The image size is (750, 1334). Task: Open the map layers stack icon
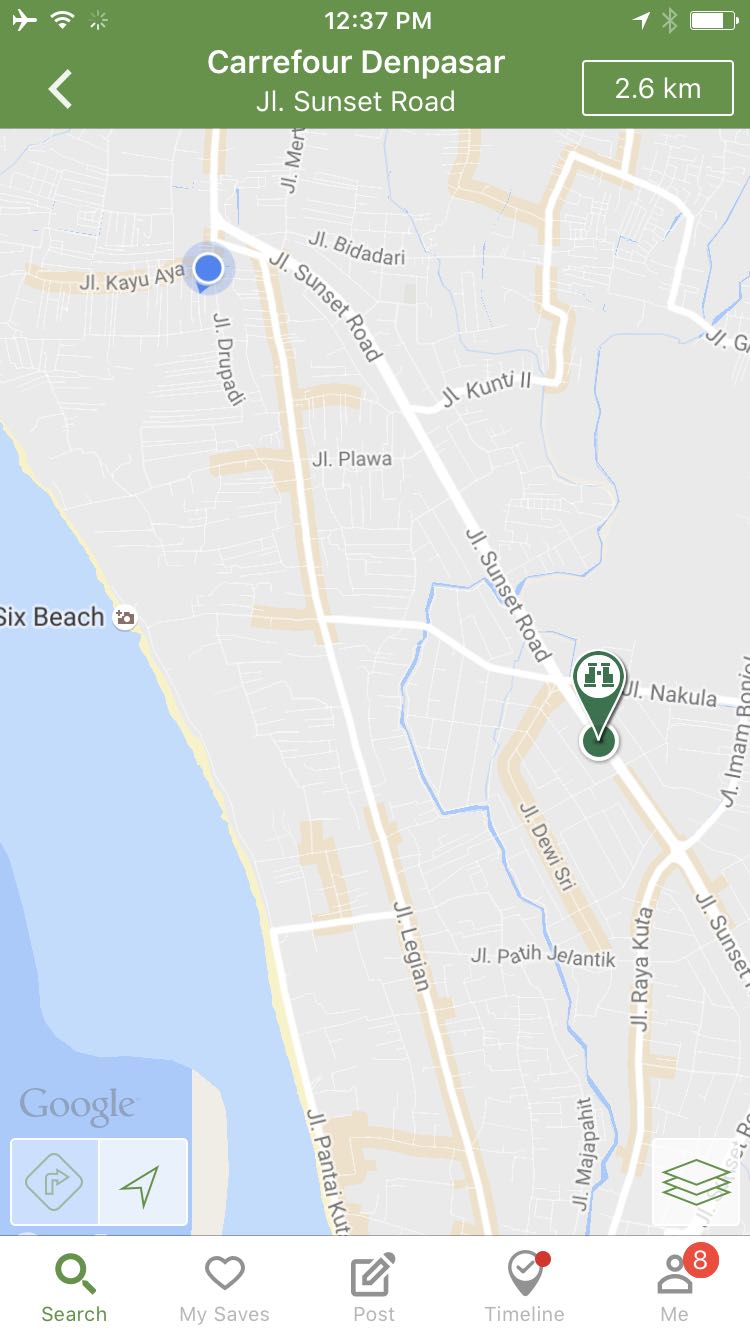[696, 1182]
